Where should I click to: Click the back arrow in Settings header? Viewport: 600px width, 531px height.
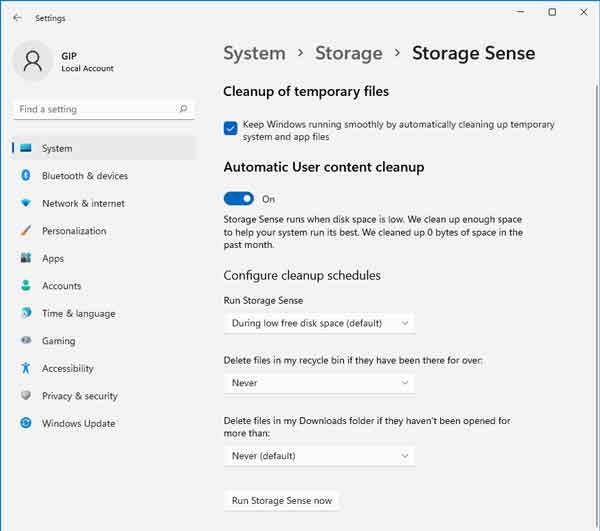[17, 18]
